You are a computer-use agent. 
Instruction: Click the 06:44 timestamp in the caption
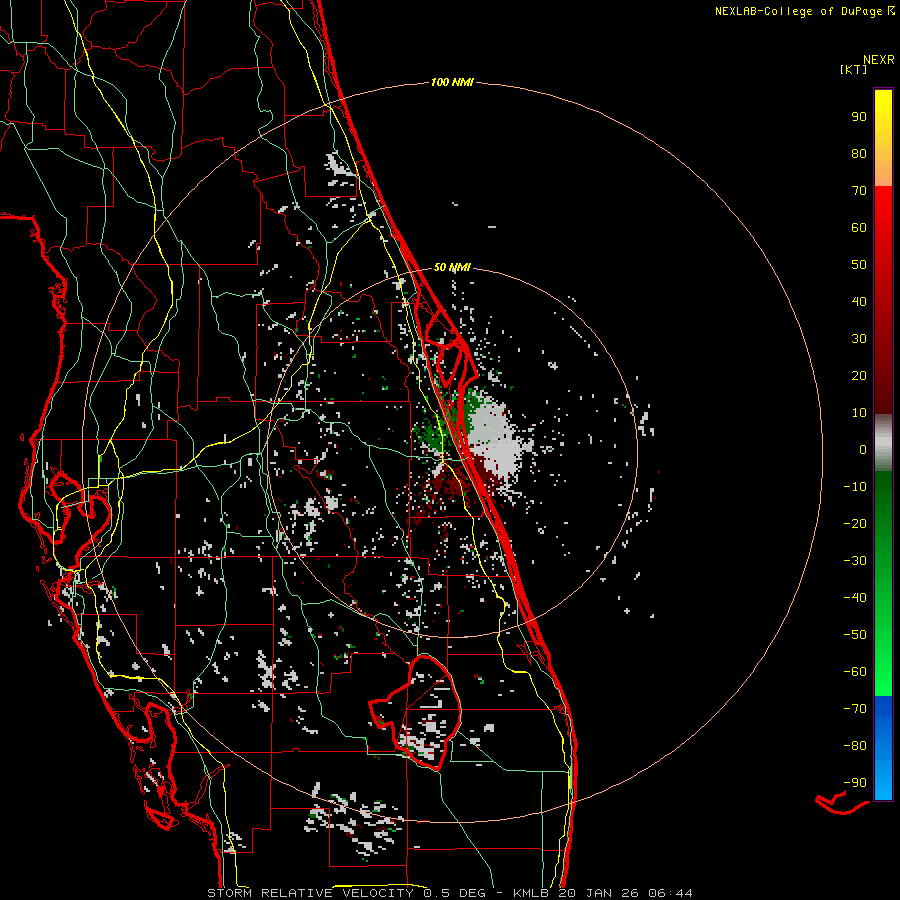tap(673, 892)
